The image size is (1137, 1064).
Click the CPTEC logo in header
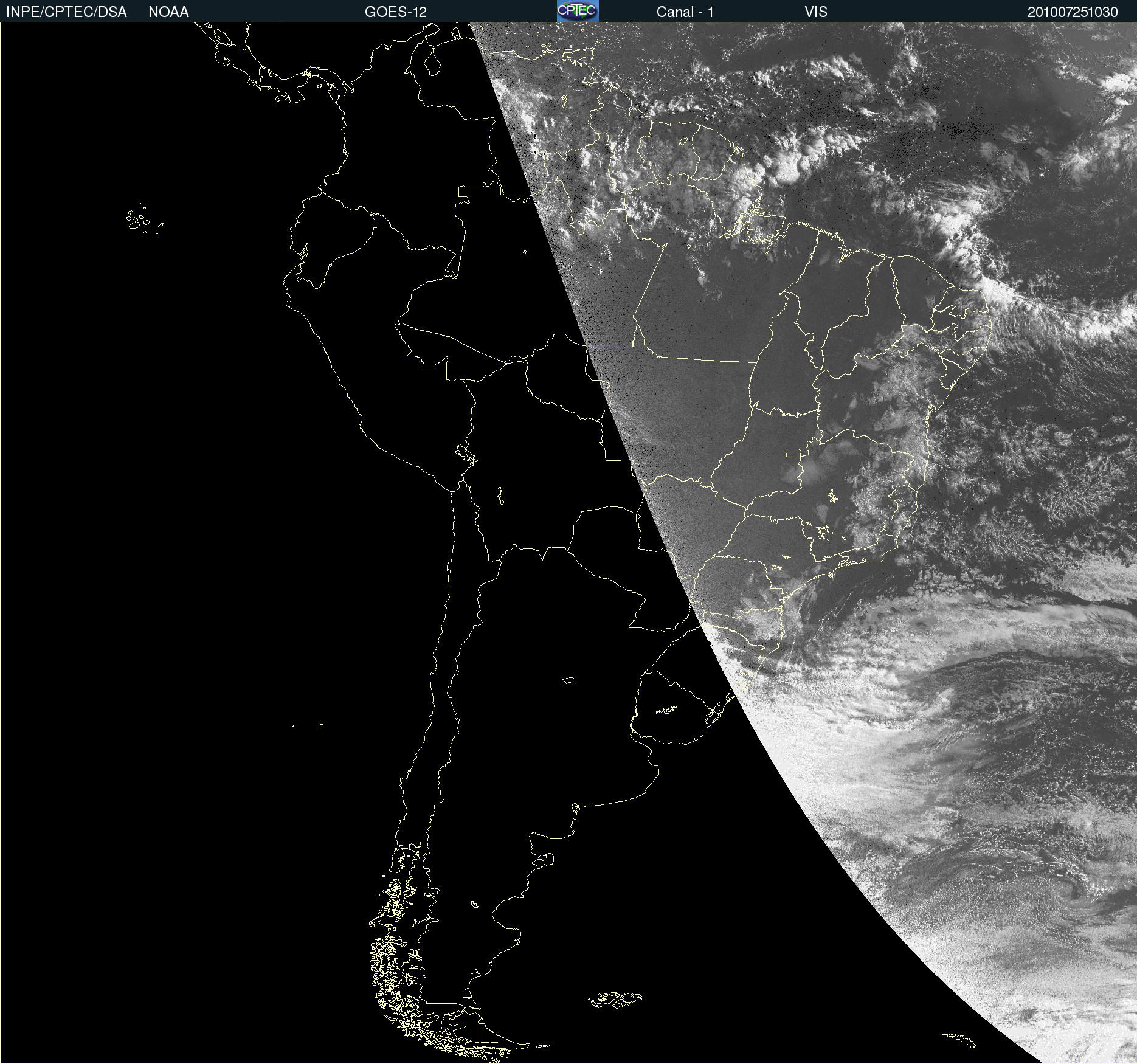[x=578, y=11]
